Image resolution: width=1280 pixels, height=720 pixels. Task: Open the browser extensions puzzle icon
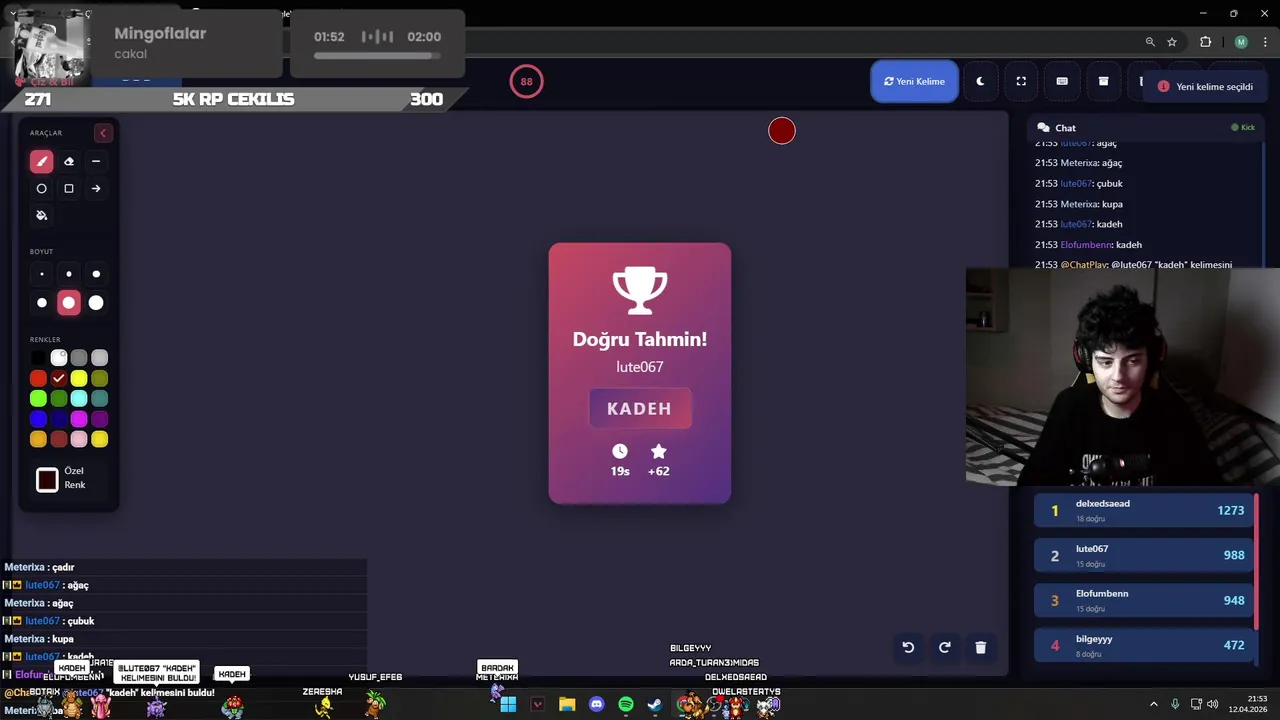point(1205,42)
